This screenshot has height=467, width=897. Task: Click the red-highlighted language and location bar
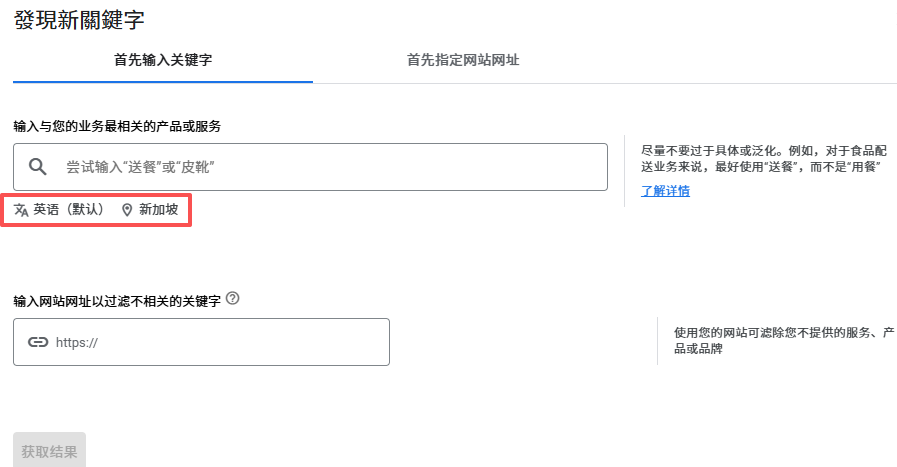click(97, 210)
